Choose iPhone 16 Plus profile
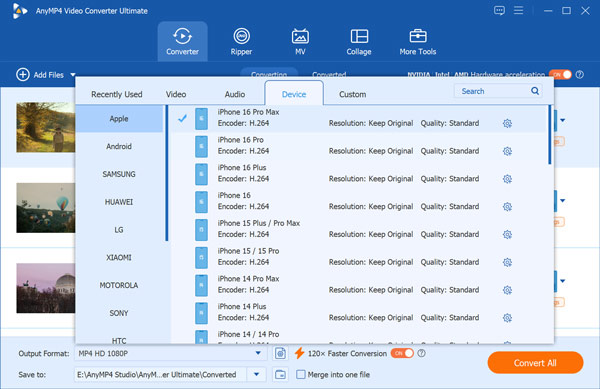 358,174
